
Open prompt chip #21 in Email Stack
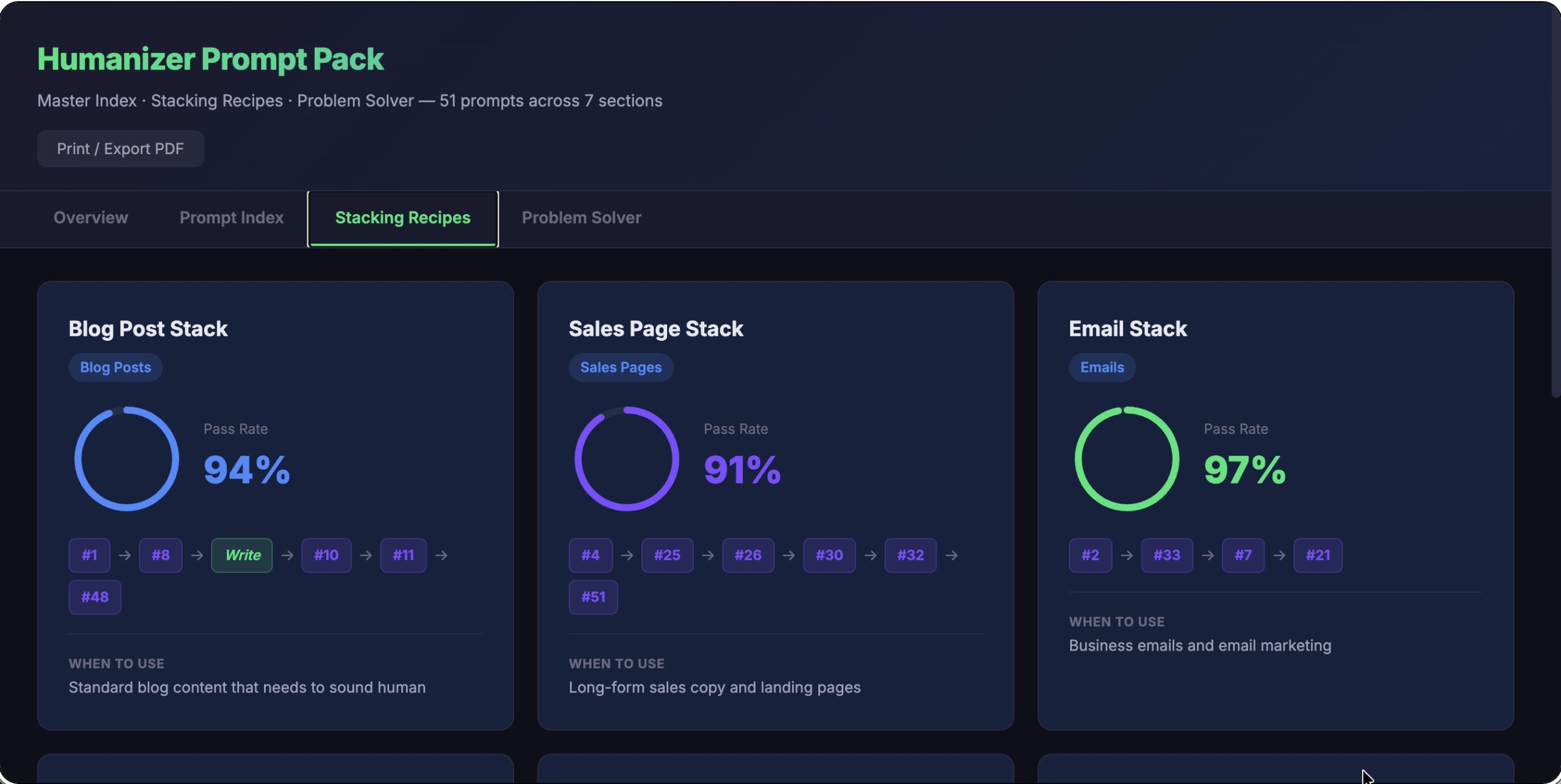click(x=1317, y=555)
